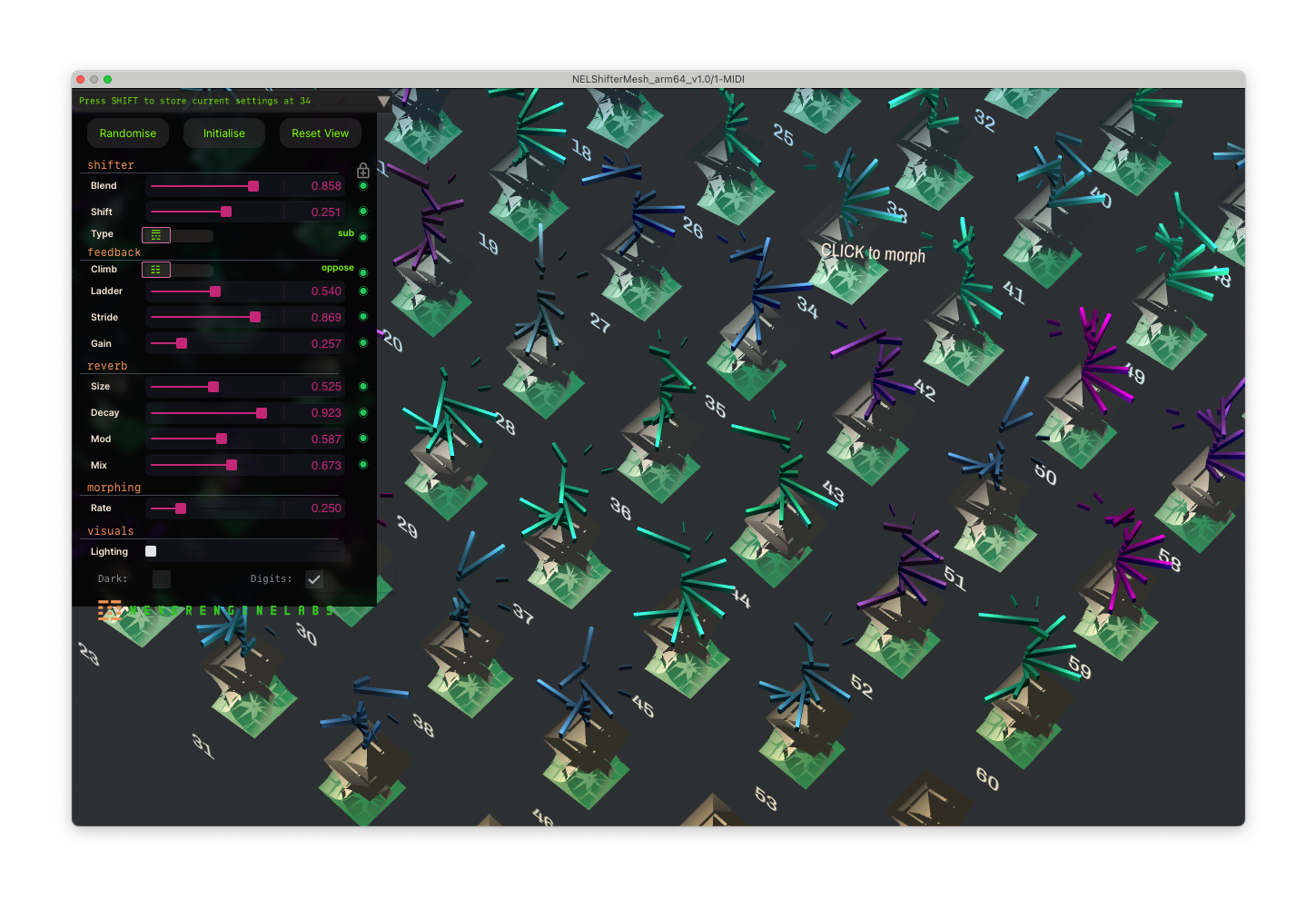The width and height of the screenshot is (1316, 898).
Task: Click the green indicator next to Blend
Action: pyautogui.click(x=363, y=186)
